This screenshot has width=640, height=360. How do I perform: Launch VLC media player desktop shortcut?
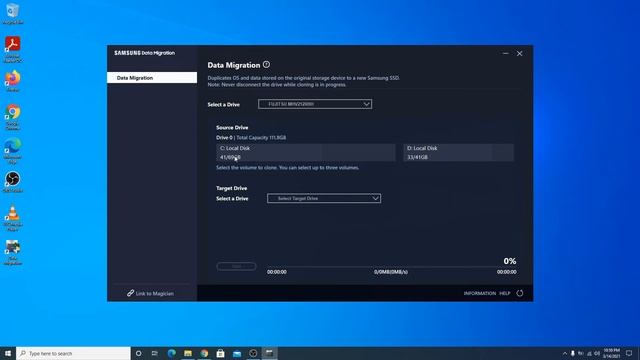tap(13, 218)
